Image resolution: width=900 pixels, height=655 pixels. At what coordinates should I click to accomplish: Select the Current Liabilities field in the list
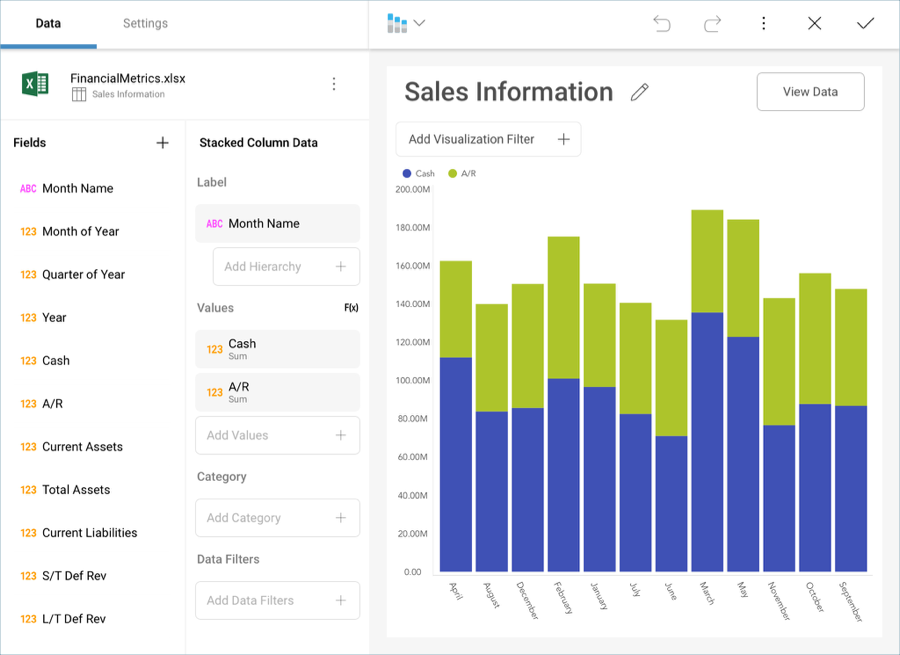(89, 533)
